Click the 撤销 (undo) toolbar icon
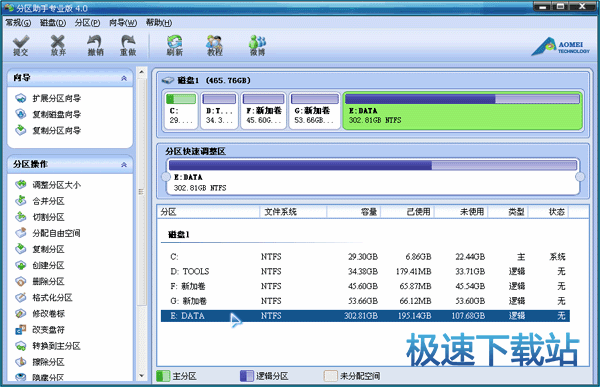 pos(95,46)
